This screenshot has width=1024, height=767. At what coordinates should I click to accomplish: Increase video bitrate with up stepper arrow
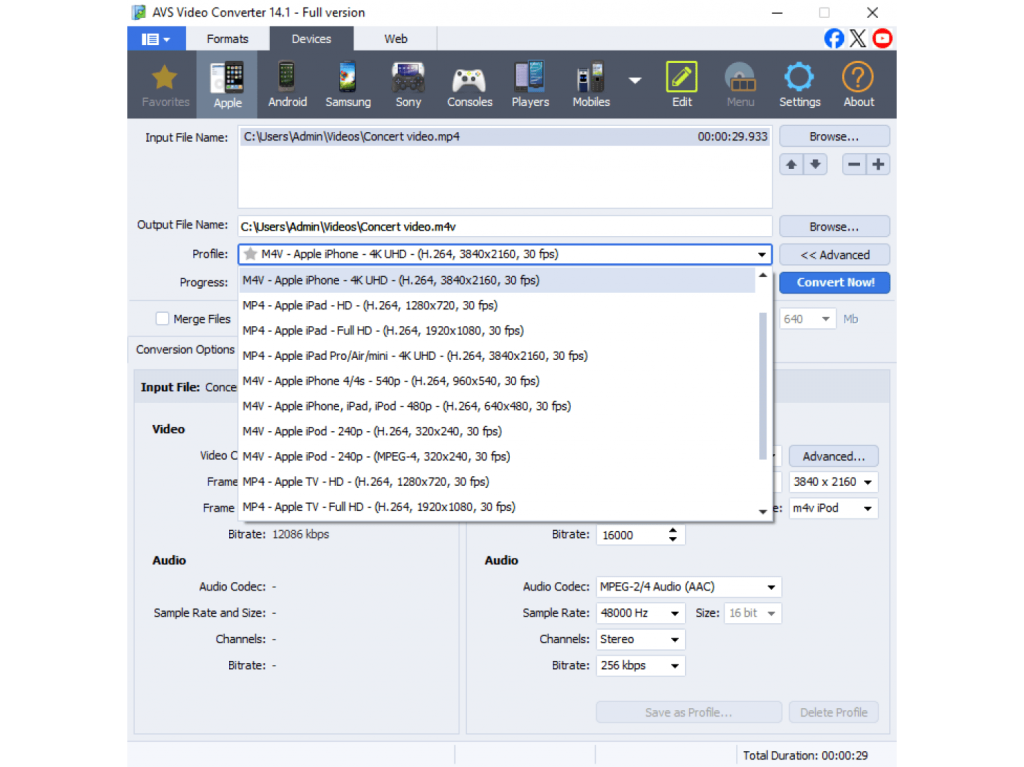point(673,530)
